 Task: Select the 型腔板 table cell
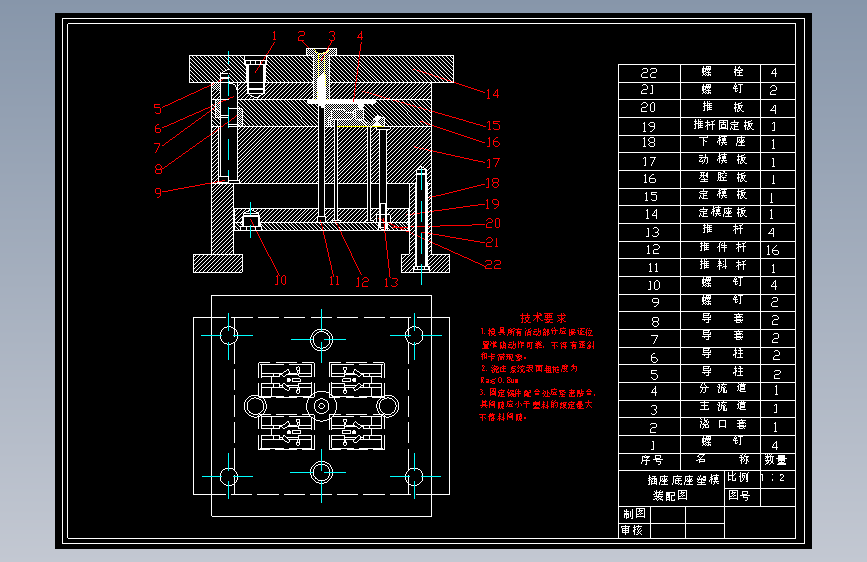point(720,178)
